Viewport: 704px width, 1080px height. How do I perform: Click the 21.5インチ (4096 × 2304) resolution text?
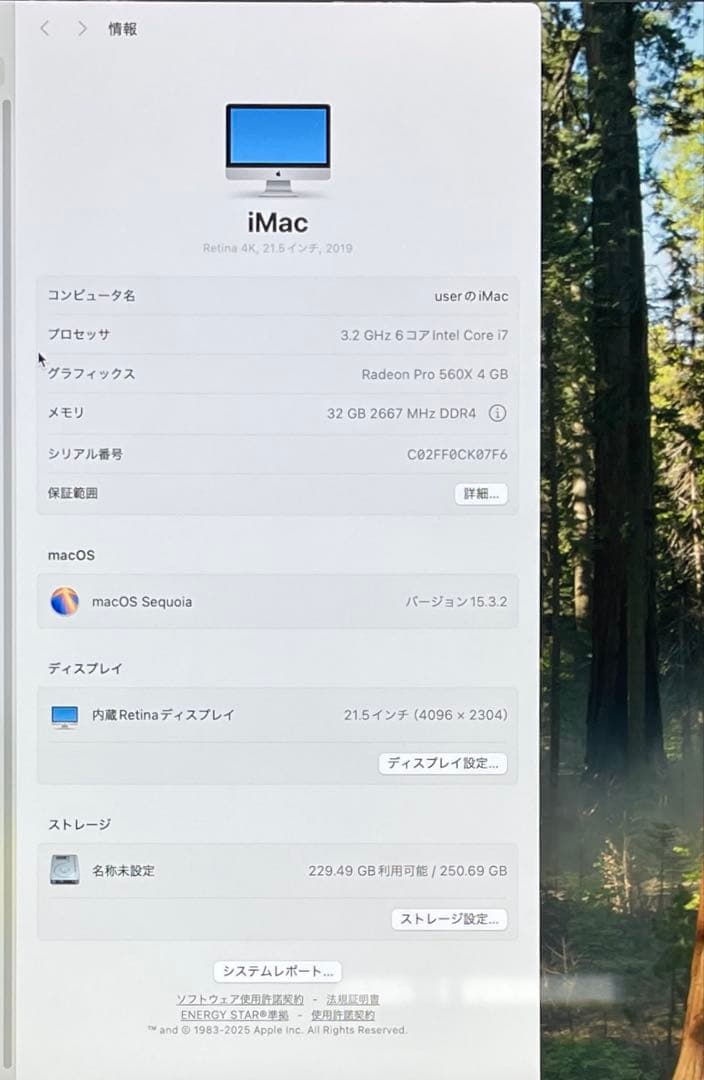coord(426,715)
